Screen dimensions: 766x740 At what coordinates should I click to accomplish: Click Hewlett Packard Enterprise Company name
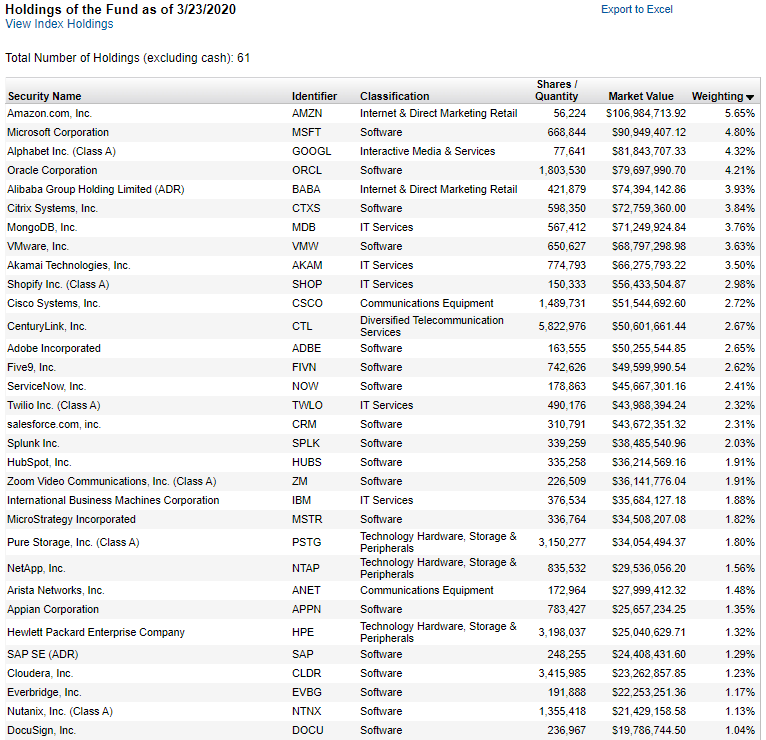point(96,633)
